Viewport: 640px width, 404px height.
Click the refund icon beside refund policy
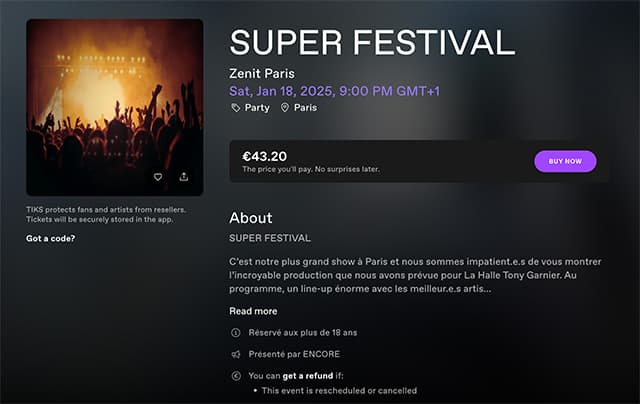[236, 376]
